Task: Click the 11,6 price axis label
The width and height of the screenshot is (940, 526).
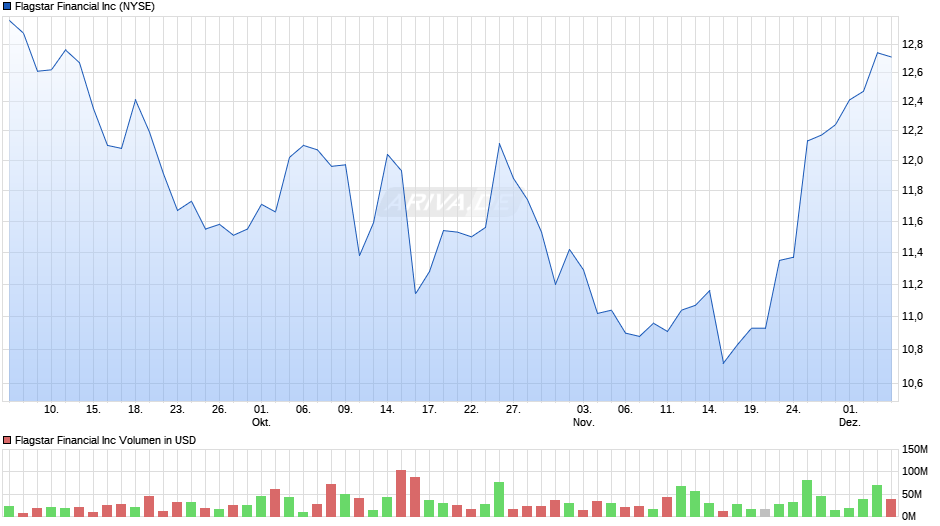Action: (912, 222)
